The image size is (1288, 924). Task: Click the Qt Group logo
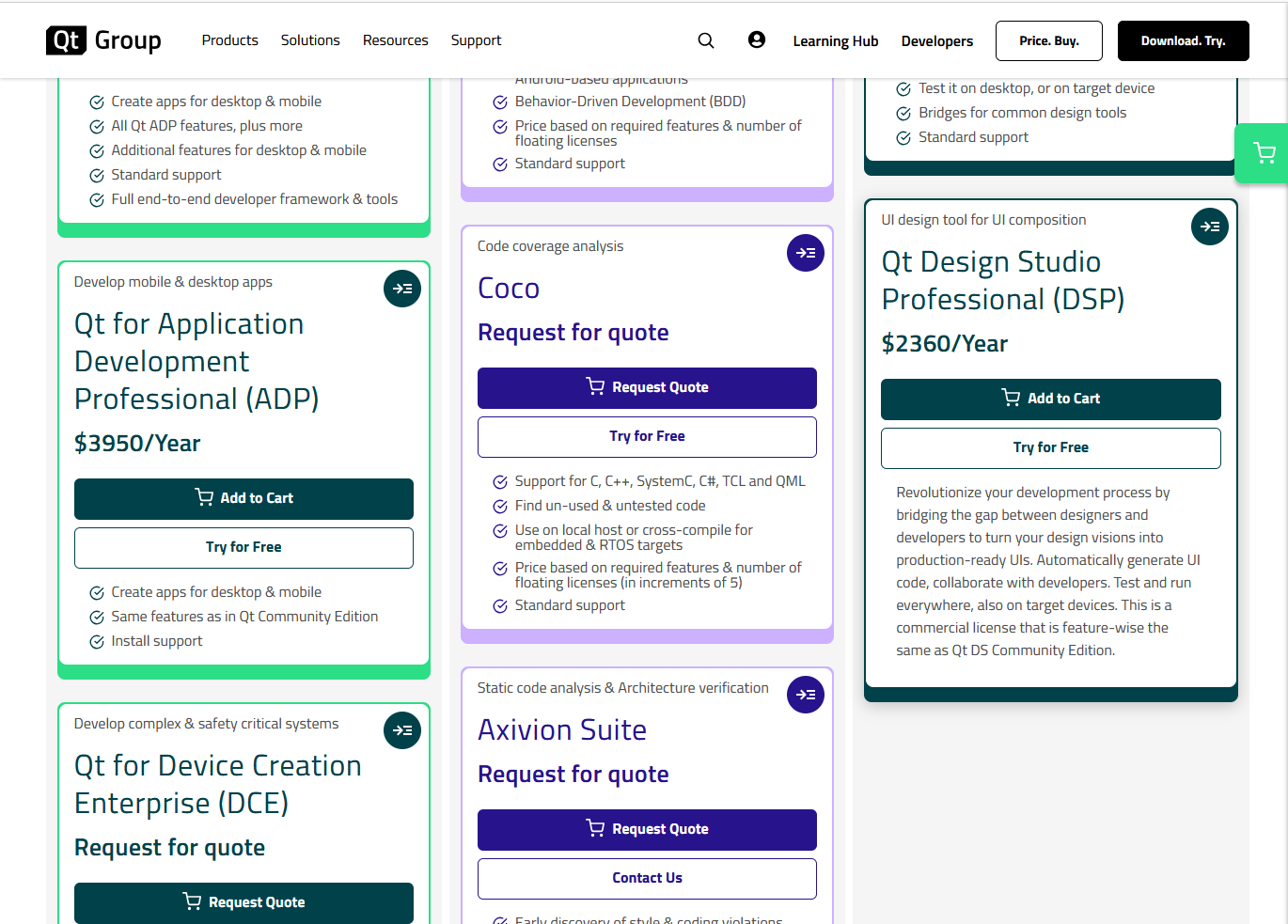coord(103,40)
